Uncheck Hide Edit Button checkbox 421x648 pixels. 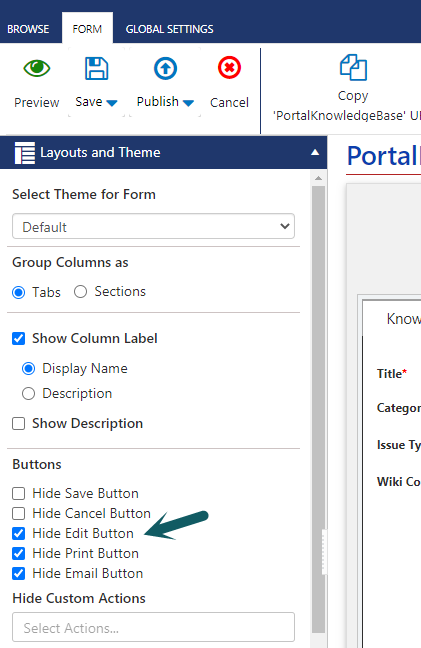point(19,534)
